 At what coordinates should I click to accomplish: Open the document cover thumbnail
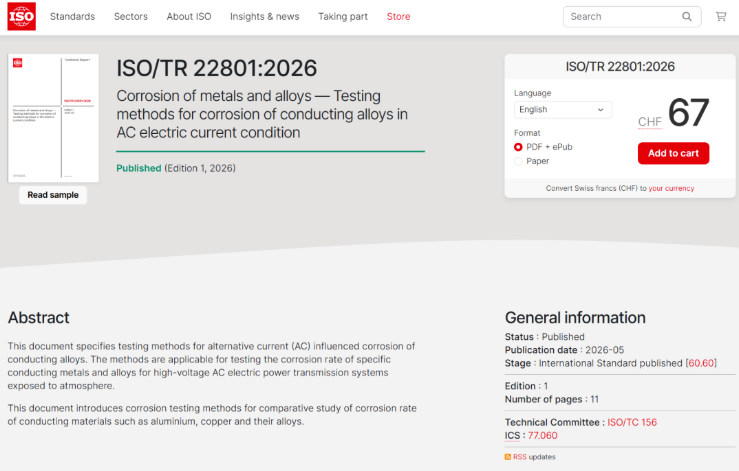coord(53,118)
